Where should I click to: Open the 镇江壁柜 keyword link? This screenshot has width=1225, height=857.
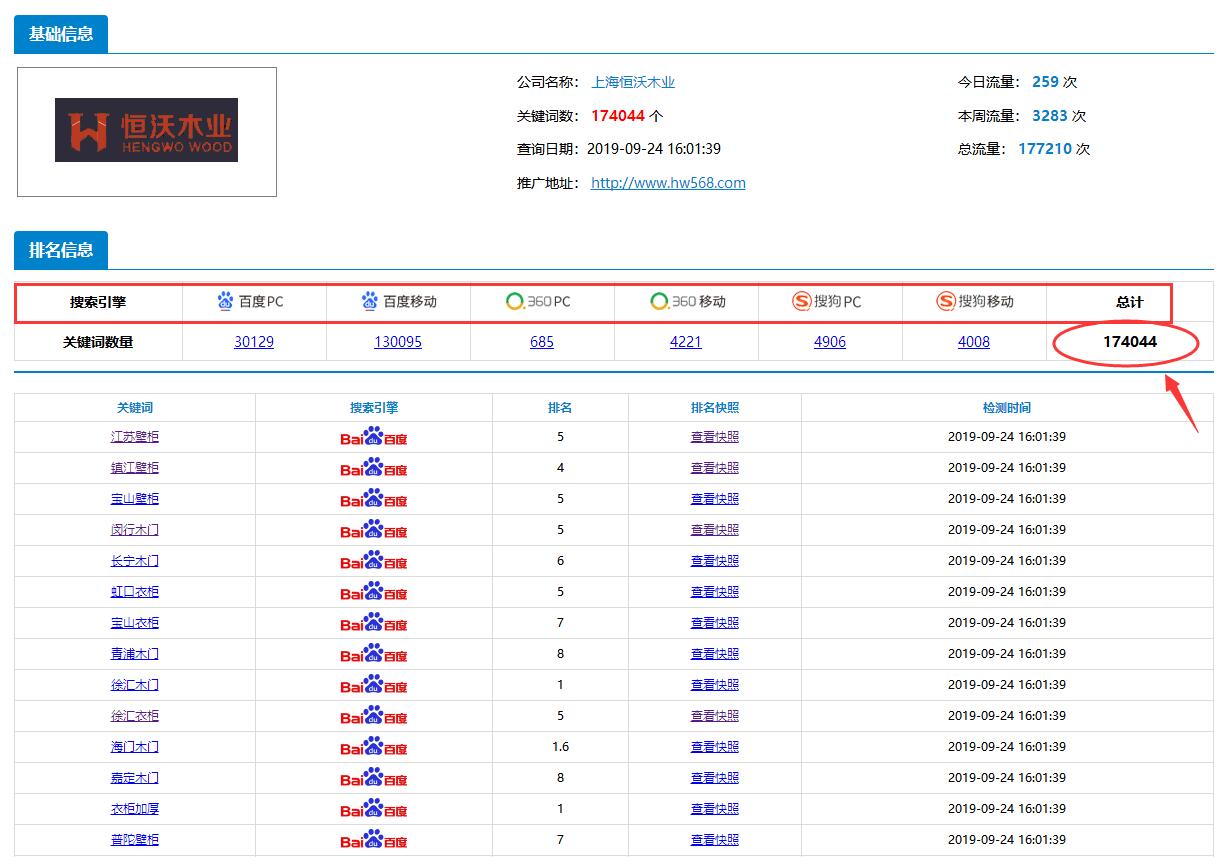pos(135,468)
